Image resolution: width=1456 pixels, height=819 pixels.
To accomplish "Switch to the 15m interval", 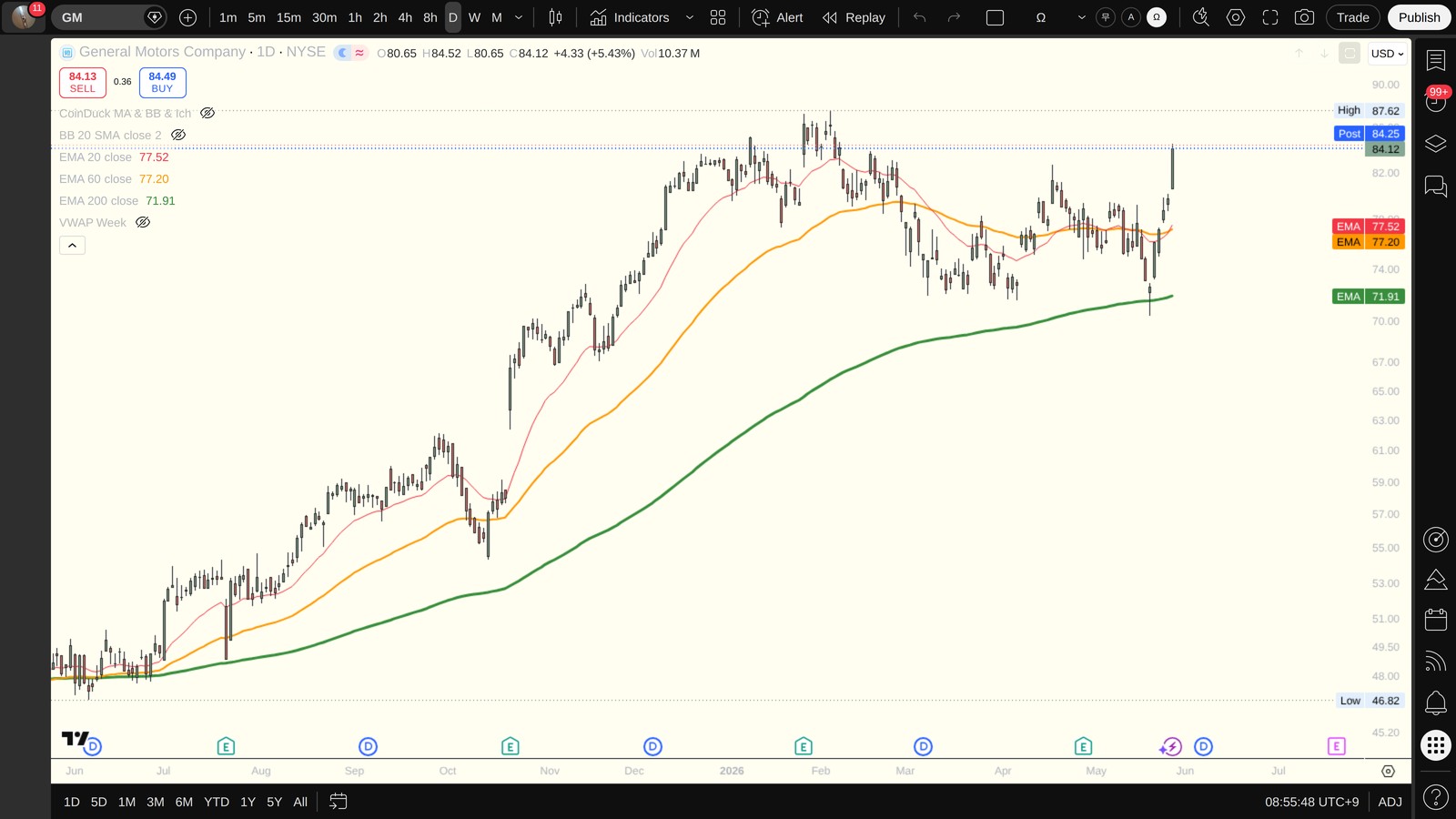I will 288,17.
